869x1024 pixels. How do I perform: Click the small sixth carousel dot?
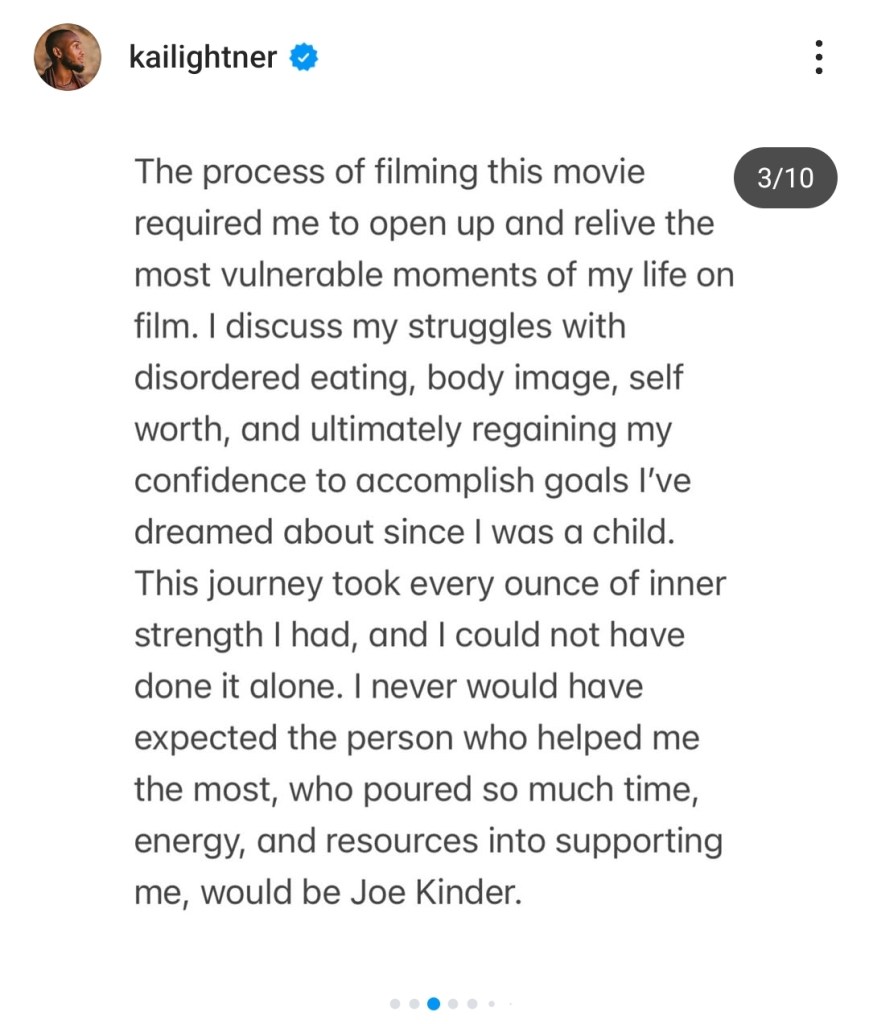point(490,1003)
